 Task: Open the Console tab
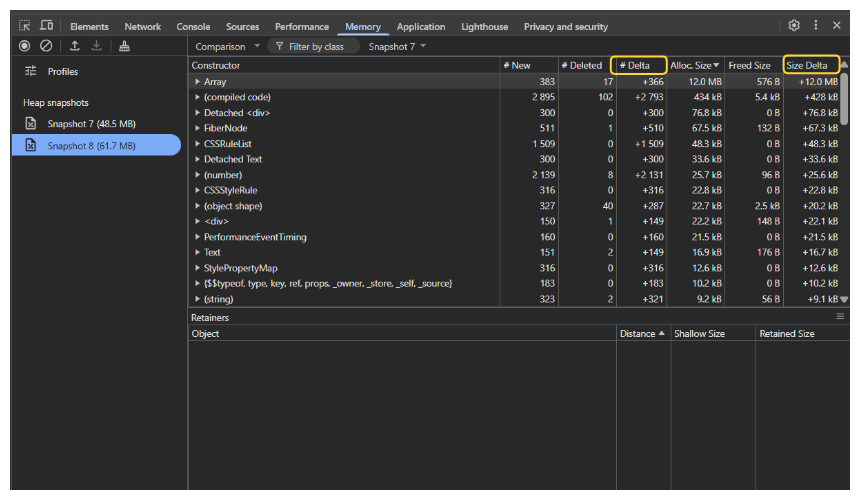click(x=193, y=26)
